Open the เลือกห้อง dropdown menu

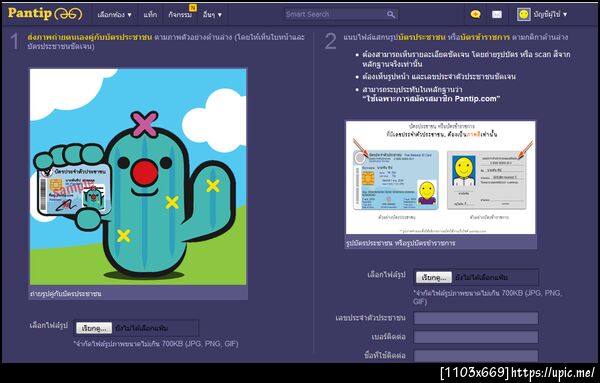tap(114, 15)
